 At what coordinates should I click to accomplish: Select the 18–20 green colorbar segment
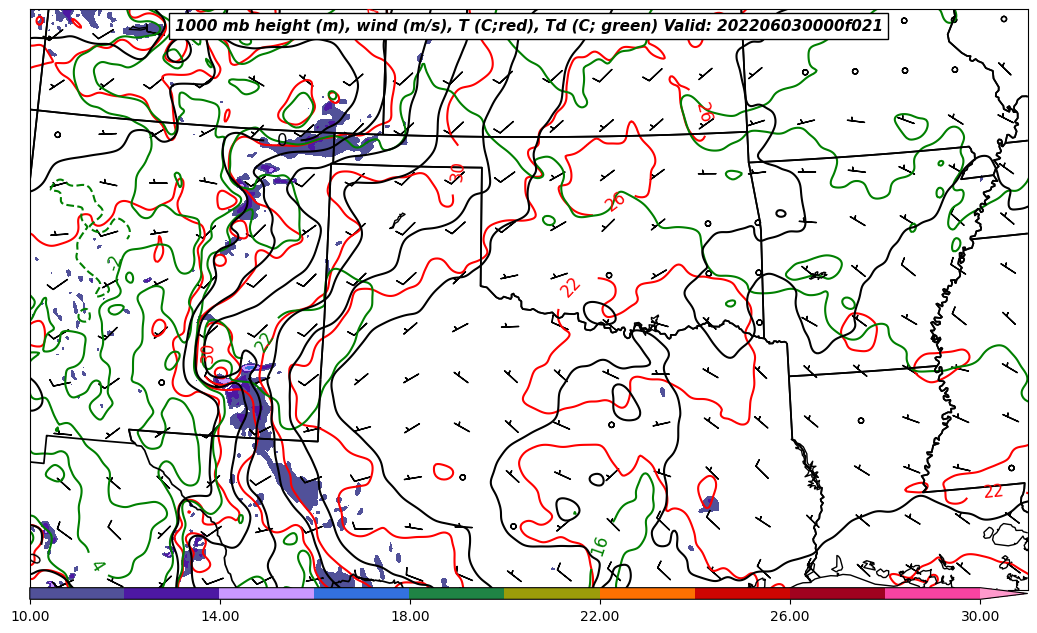tap(457, 593)
